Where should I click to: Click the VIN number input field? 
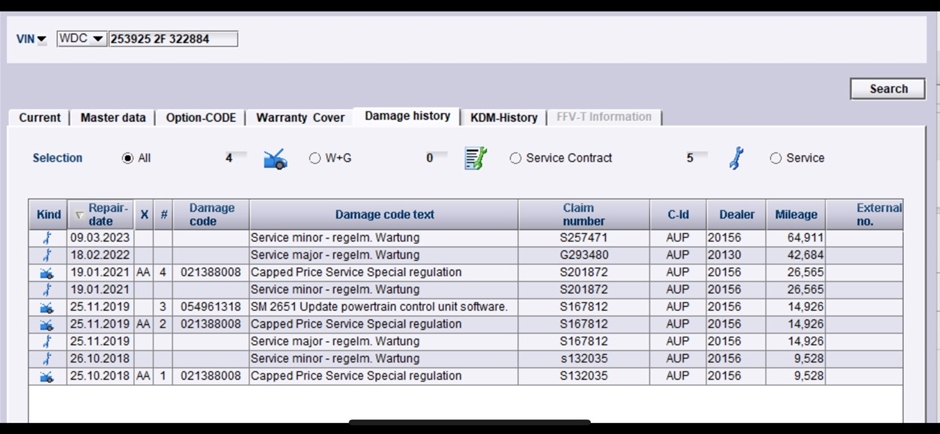tap(173, 39)
